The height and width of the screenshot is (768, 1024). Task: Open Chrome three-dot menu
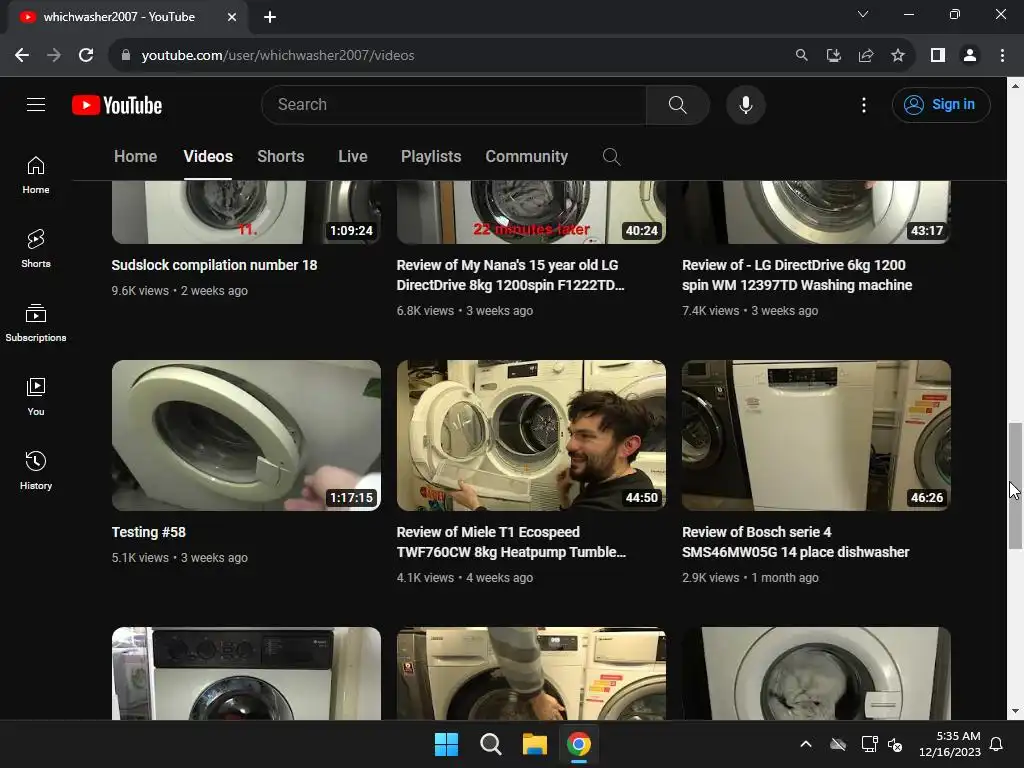1002,56
